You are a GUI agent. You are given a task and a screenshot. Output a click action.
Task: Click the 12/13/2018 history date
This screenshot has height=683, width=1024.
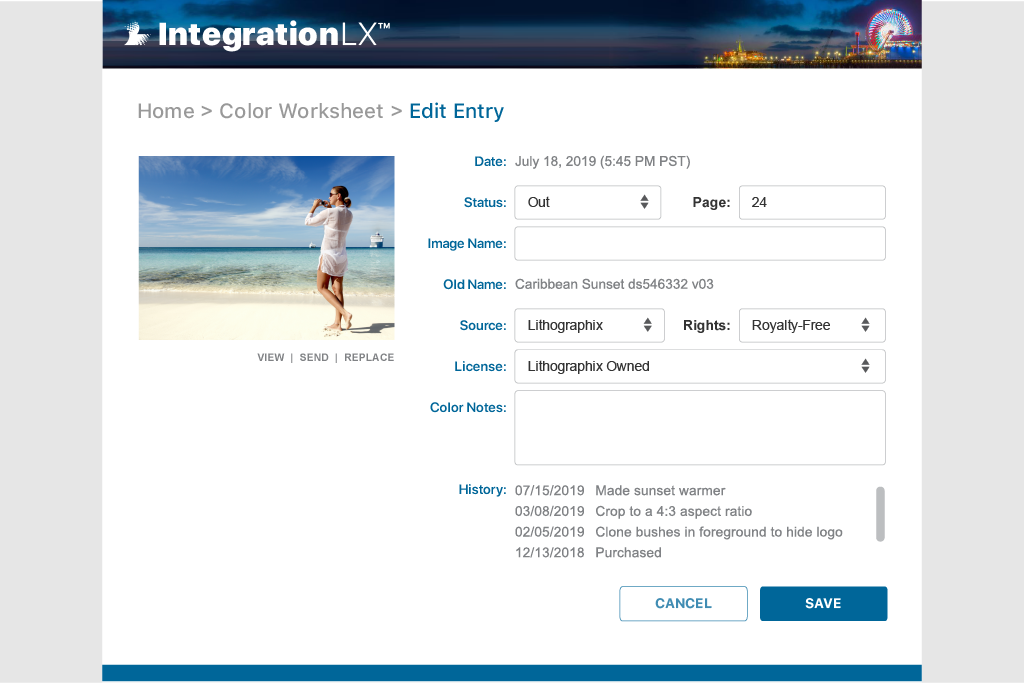tap(549, 552)
